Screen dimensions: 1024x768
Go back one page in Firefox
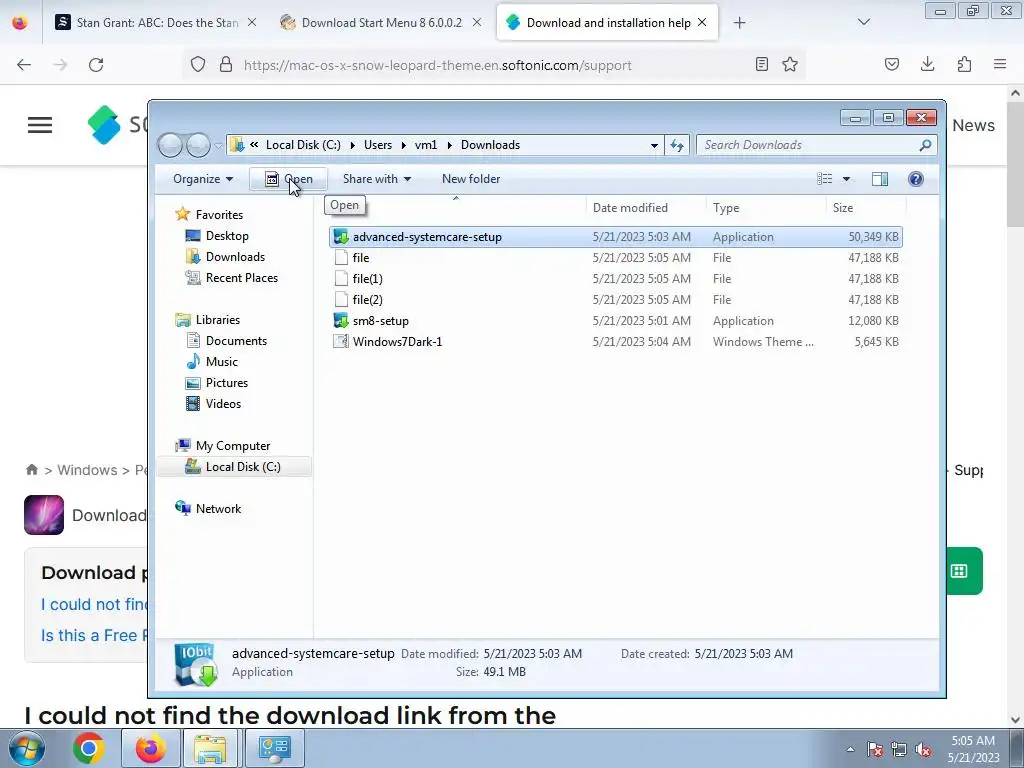coord(24,65)
